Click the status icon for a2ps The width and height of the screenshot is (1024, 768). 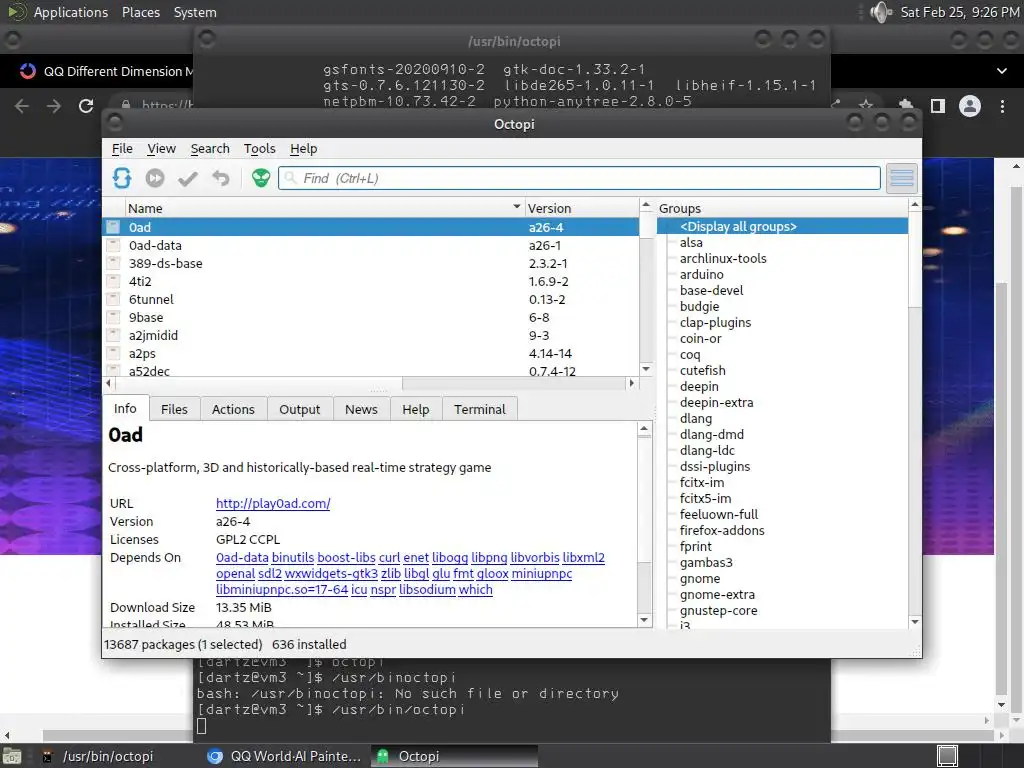(x=114, y=353)
